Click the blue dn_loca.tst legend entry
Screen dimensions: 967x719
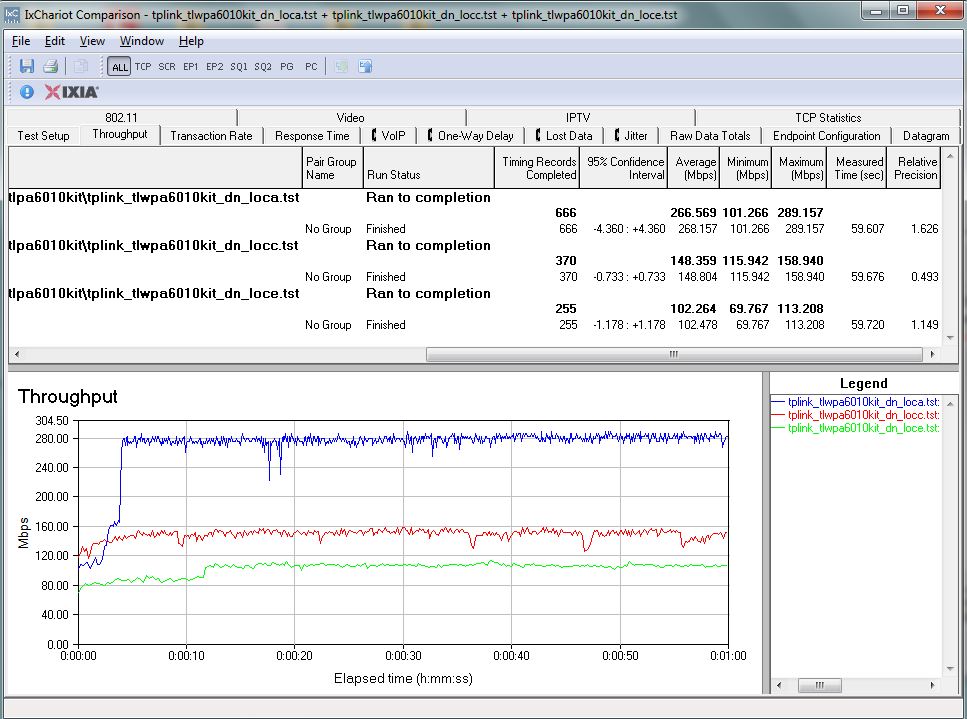point(855,402)
